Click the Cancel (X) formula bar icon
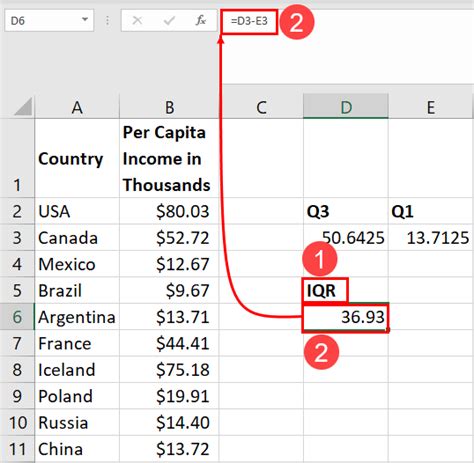 tap(137, 21)
